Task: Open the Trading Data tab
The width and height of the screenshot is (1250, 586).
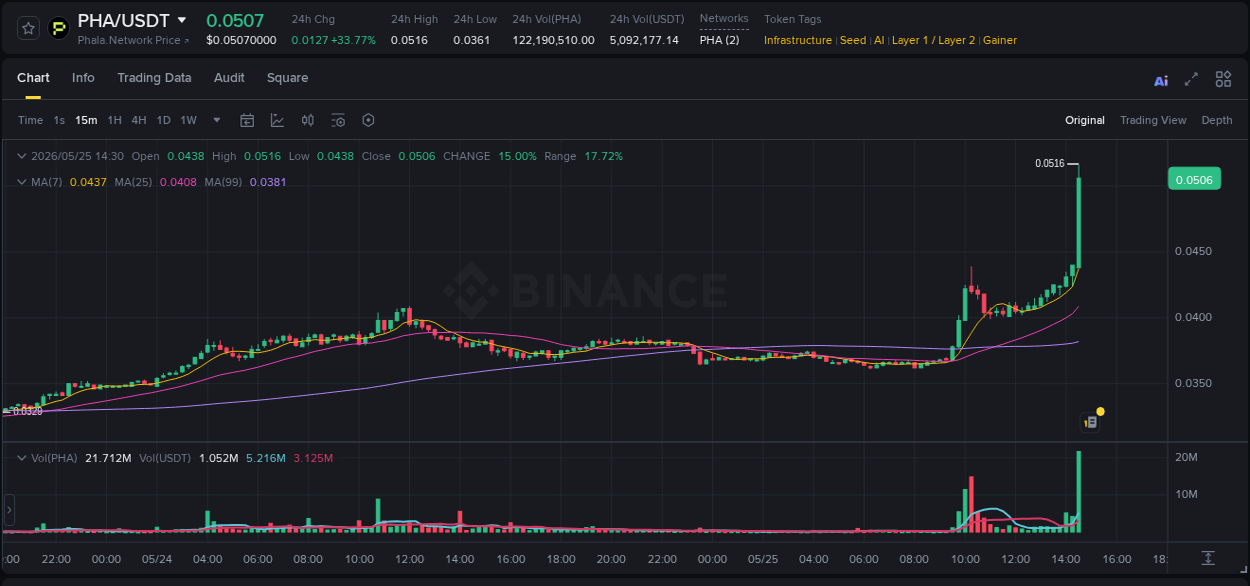Action: point(154,78)
